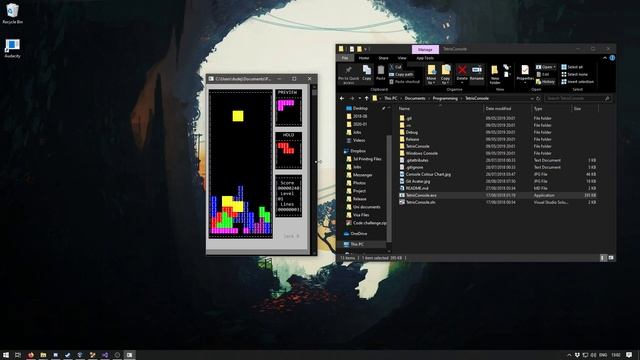Viewport: 640px width, 360px height.
Task: Switch to the View ribbon tab
Action: tap(402, 58)
